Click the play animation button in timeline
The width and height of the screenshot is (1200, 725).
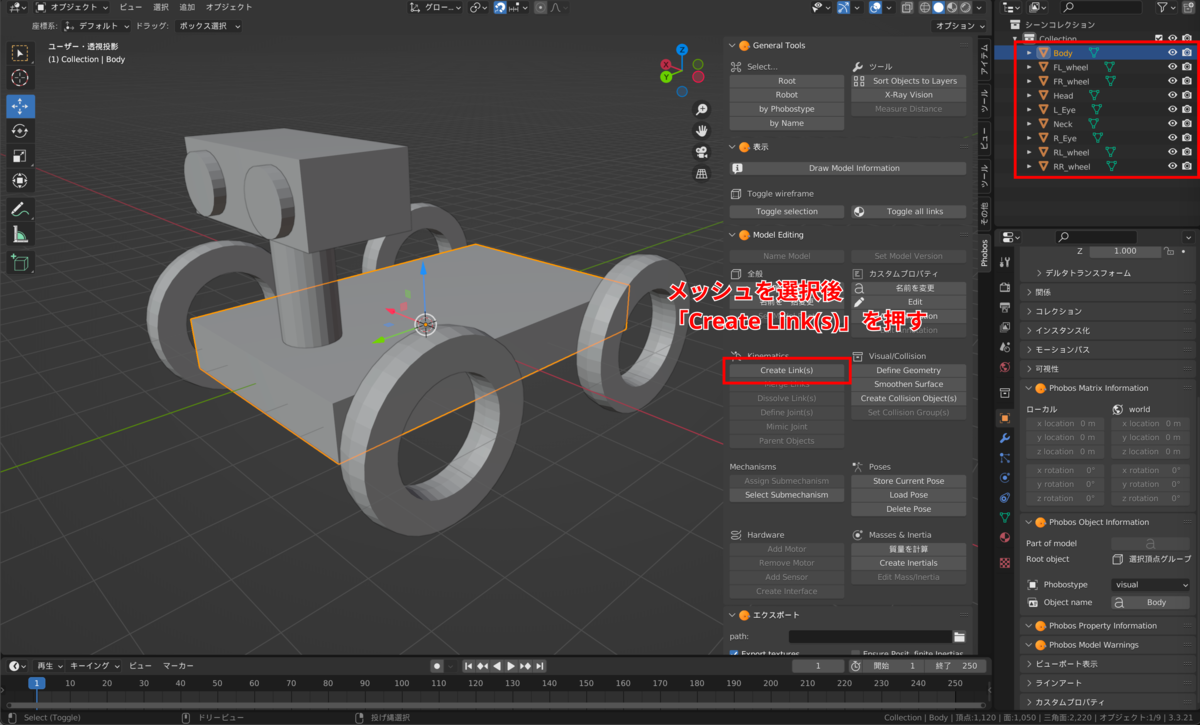tap(511, 666)
